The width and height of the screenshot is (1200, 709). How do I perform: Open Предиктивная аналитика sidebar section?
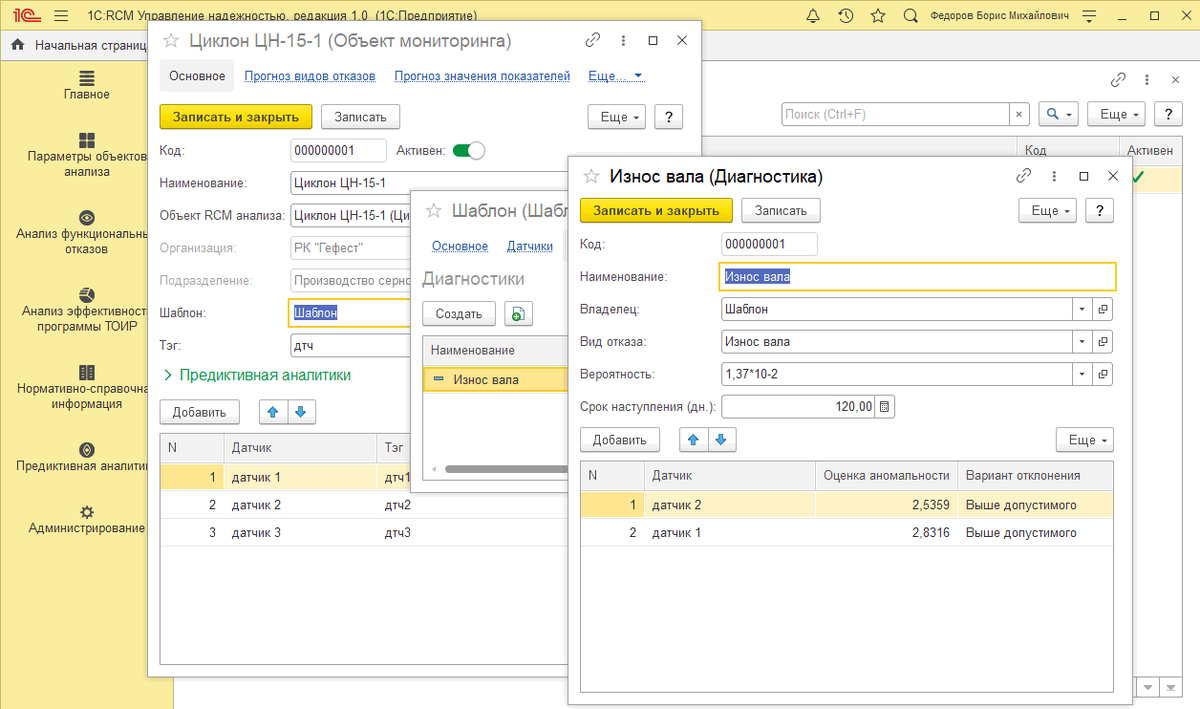tap(87, 458)
